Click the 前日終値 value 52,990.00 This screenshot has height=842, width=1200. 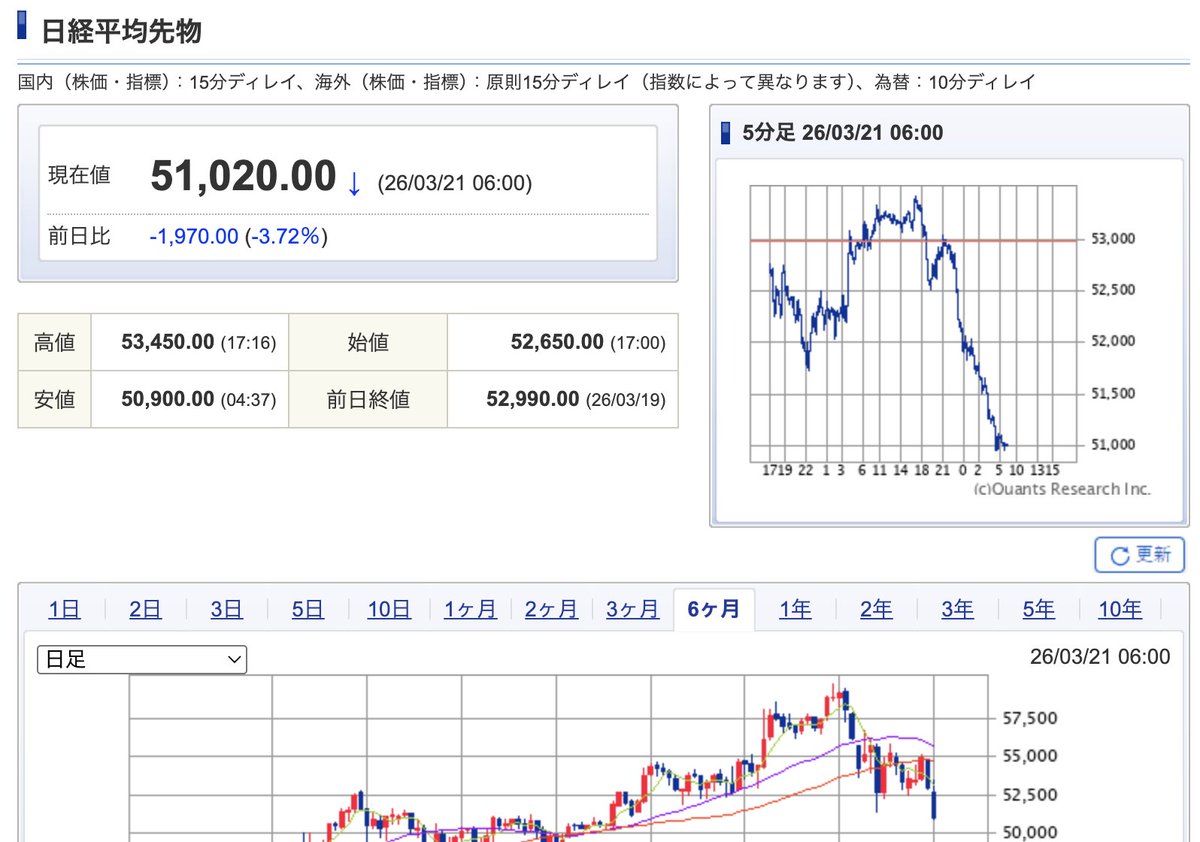533,399
